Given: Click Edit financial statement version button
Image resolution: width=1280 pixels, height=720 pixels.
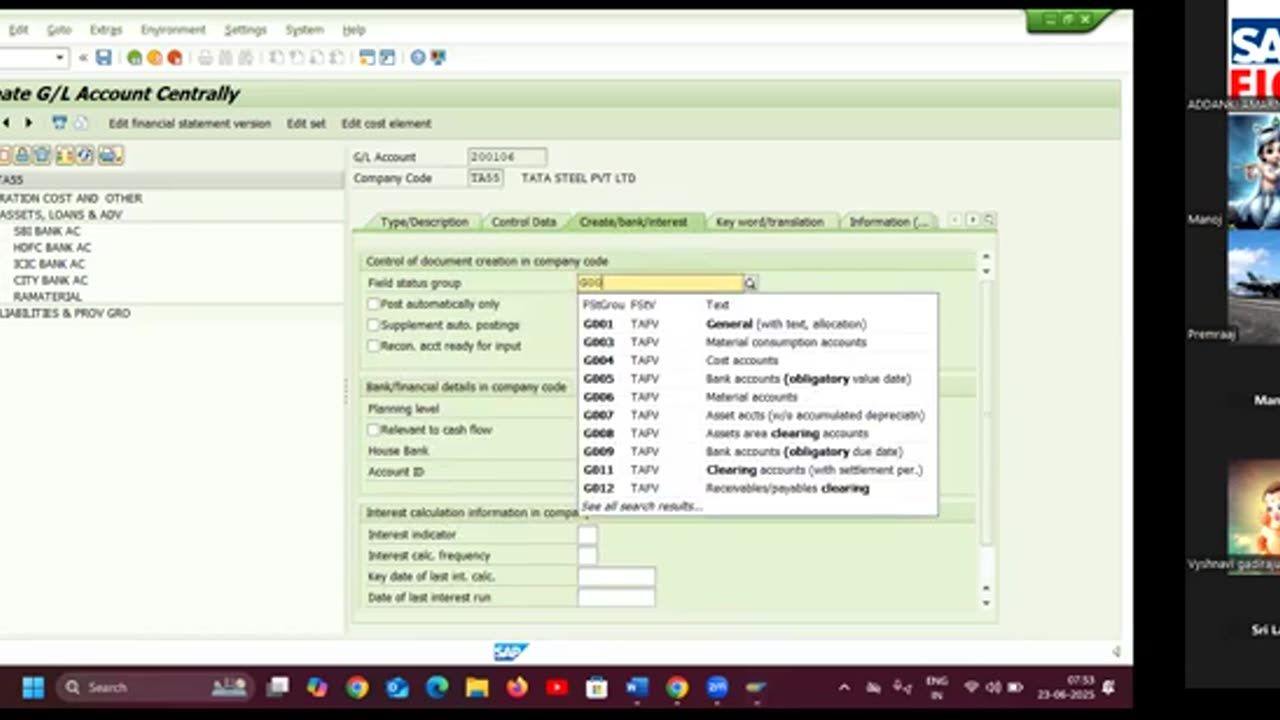Looking at the screenshot, I should (189, 124).
